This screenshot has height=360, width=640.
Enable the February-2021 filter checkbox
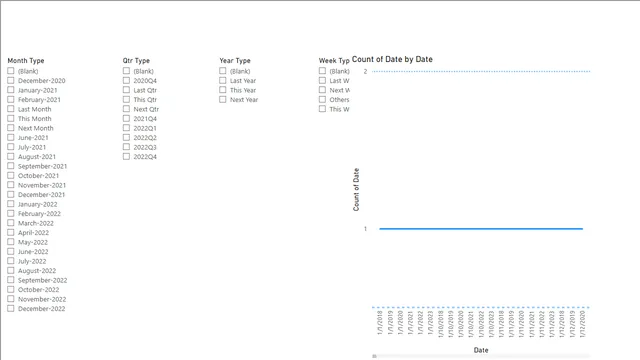coord(11,100)
